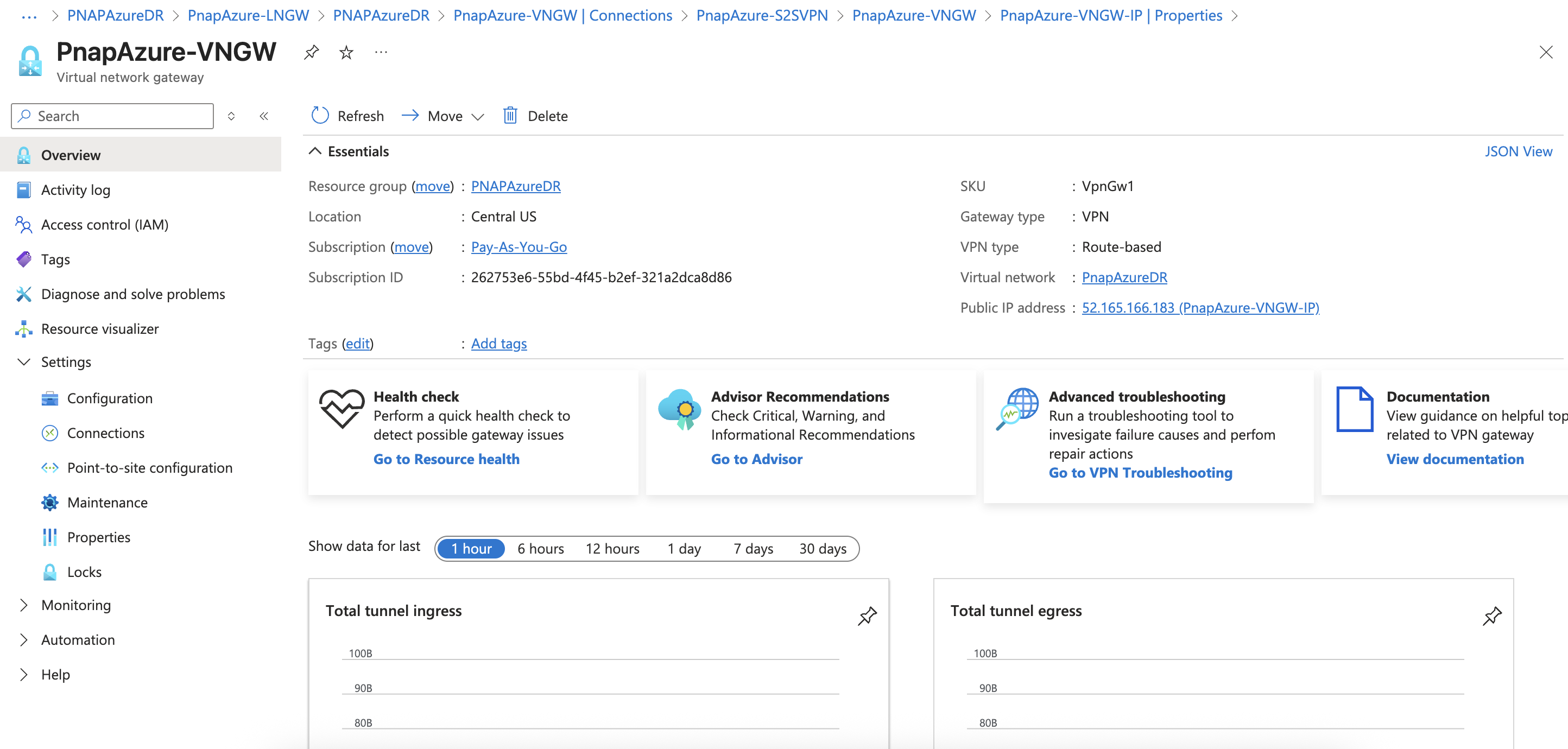Screen dimensions: 1568x749
Task: Click the Documentation page icon
Action: coord(1355,409)
